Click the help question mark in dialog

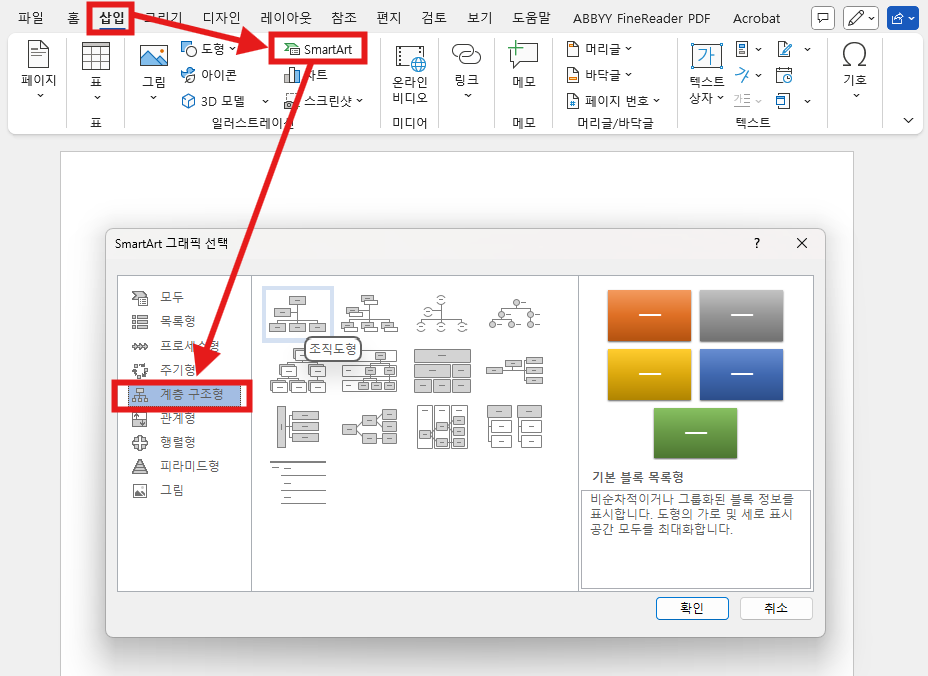pyautogui.click(x=756, y=243)
